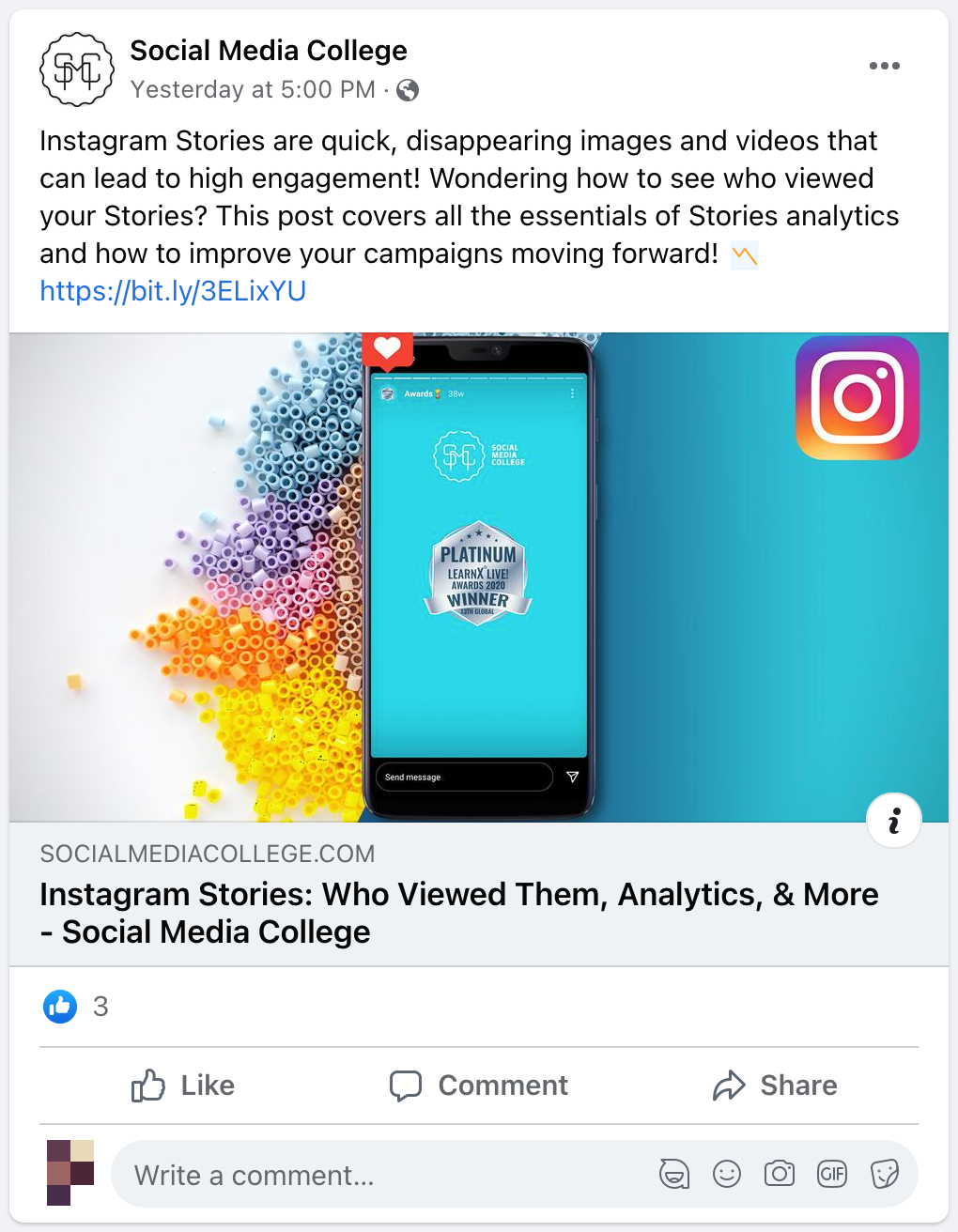Open the emoji smiley picker
Image resolution: width=958 pixels, height=1232 pixels.
[x=727, y=1174]
